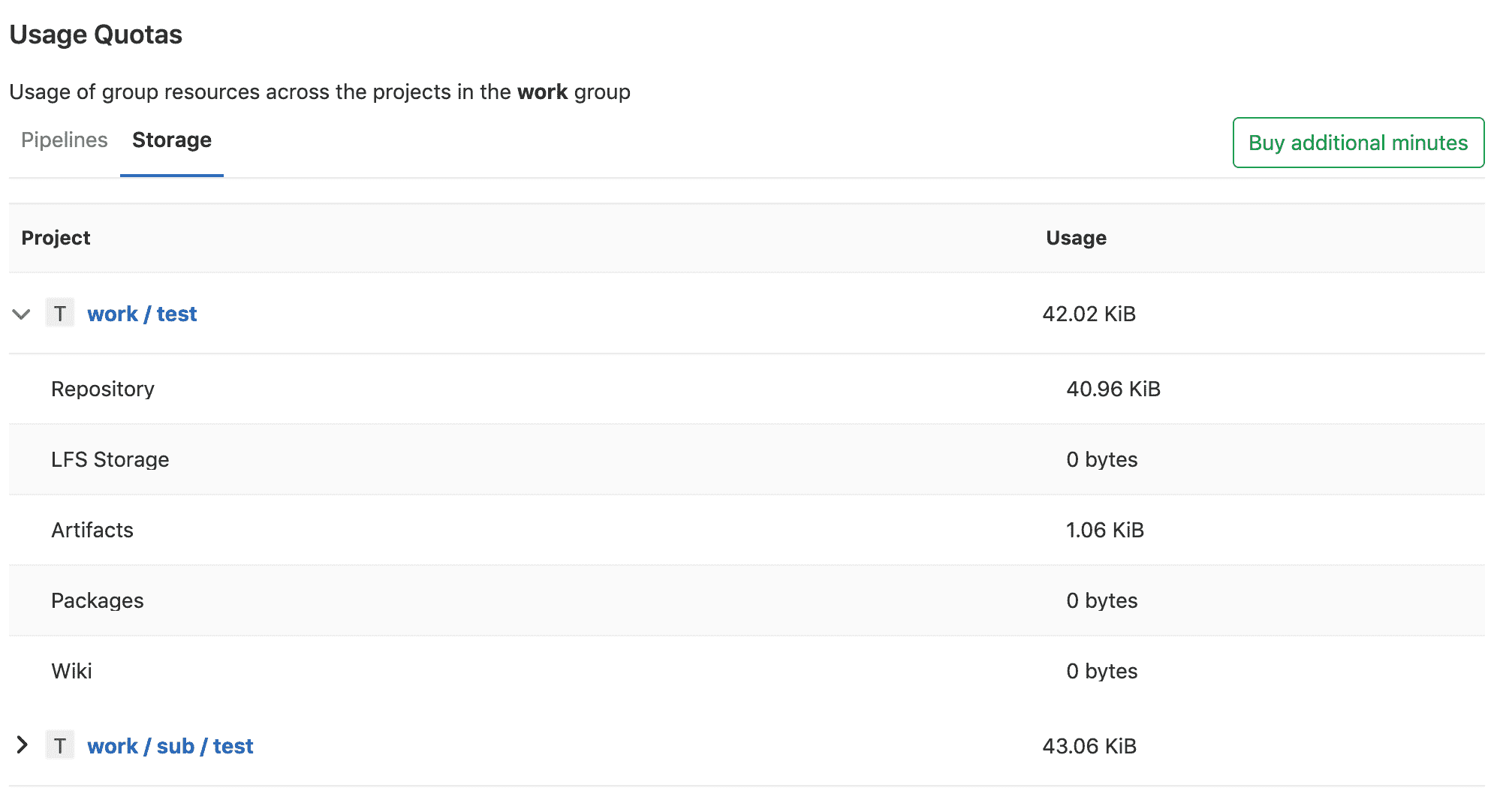Select the Artifacts storage row
Image resolution: width=1497 pixels, height=812 pixels.
pos(92,530)
